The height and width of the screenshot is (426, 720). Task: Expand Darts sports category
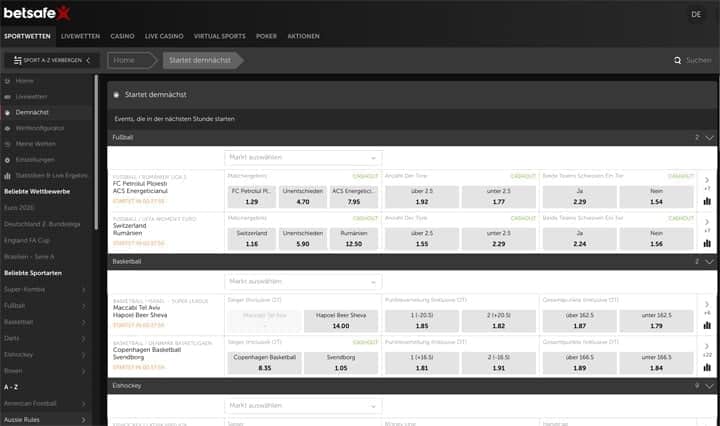[84, 339]
